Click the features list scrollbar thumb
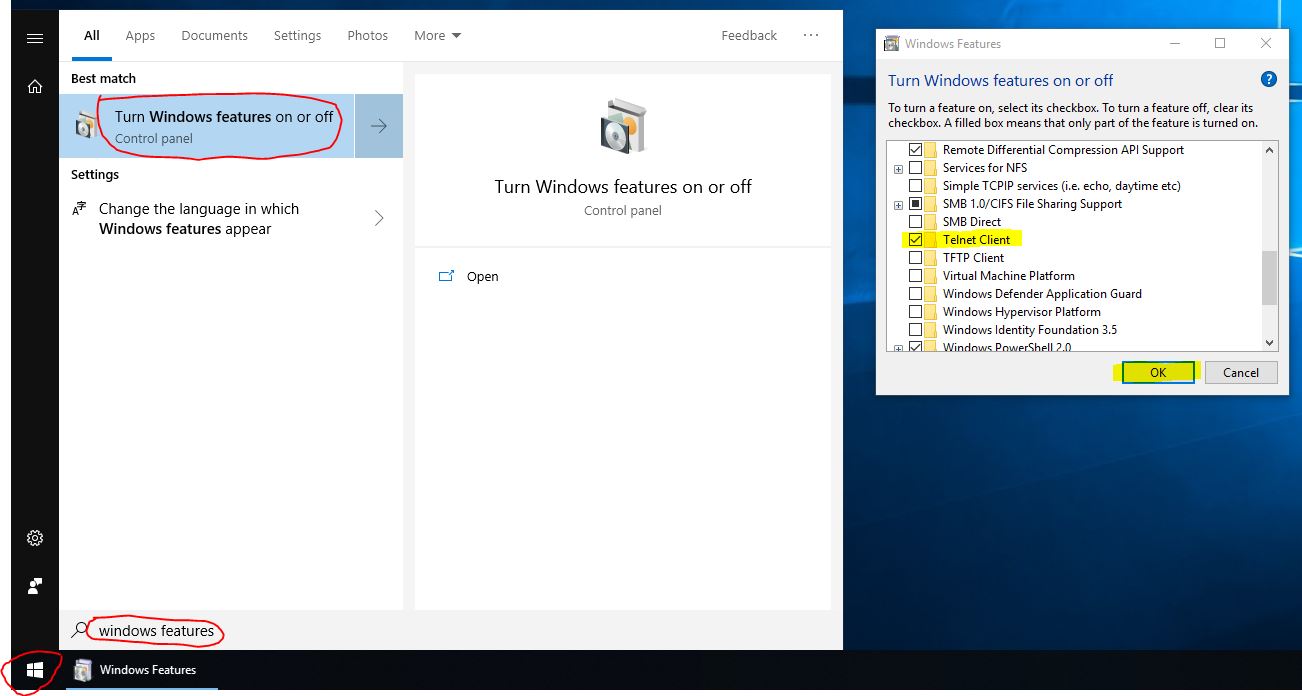Screen dimensions: 1302x696 point(1270,278)
